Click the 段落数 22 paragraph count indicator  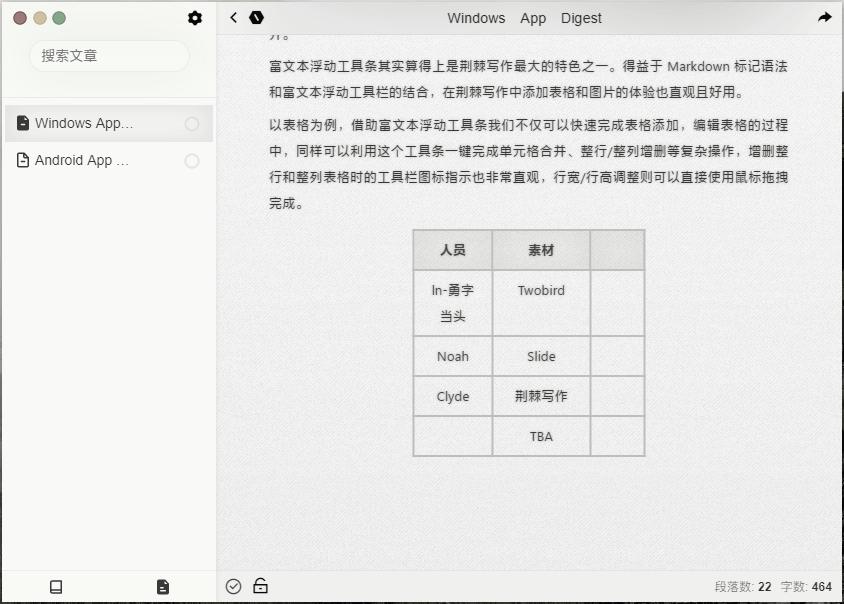pyautogui.click(x=742, y=586)
